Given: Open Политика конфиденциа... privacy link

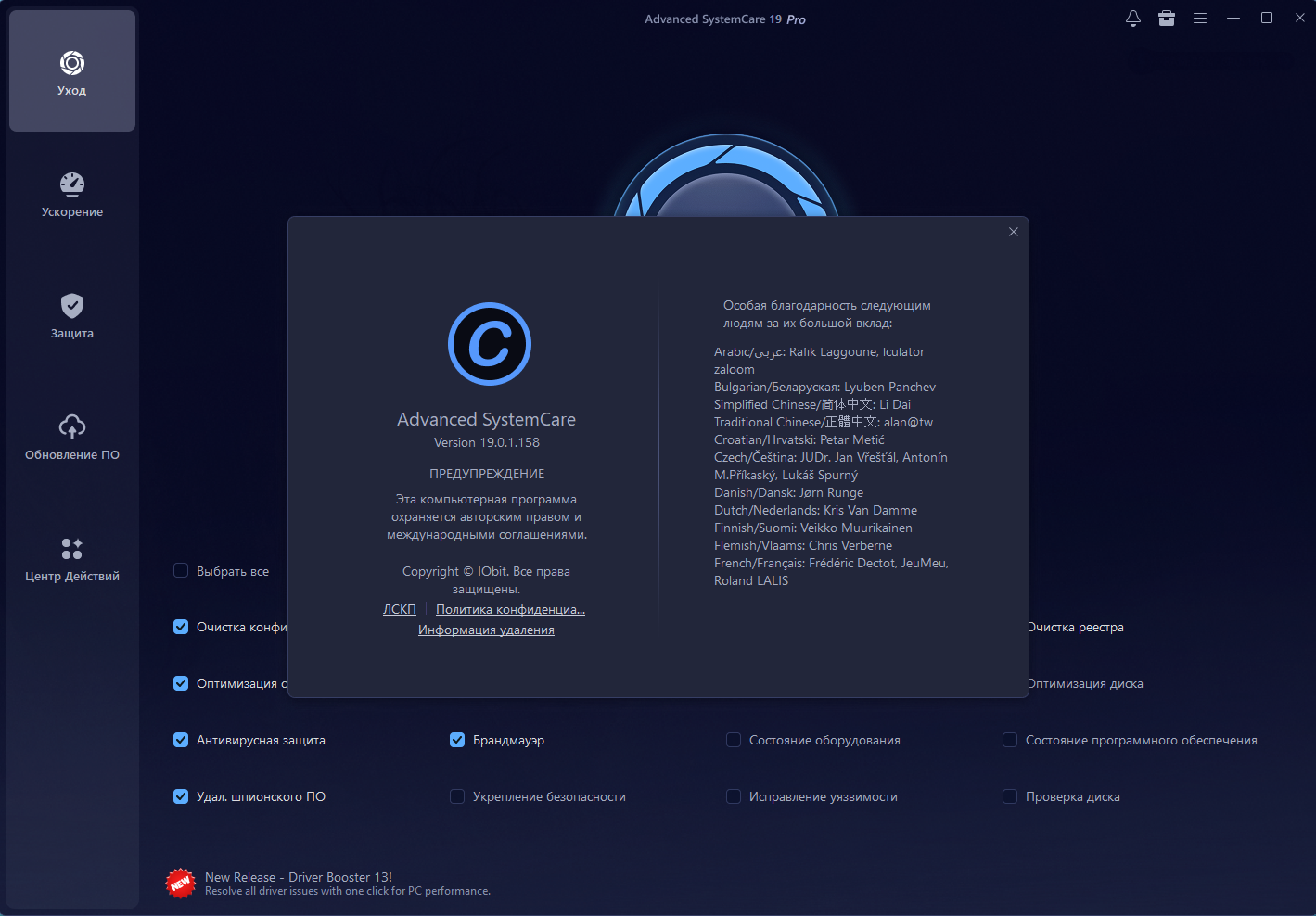Looking at the screenshot, I should click(510, 609).
